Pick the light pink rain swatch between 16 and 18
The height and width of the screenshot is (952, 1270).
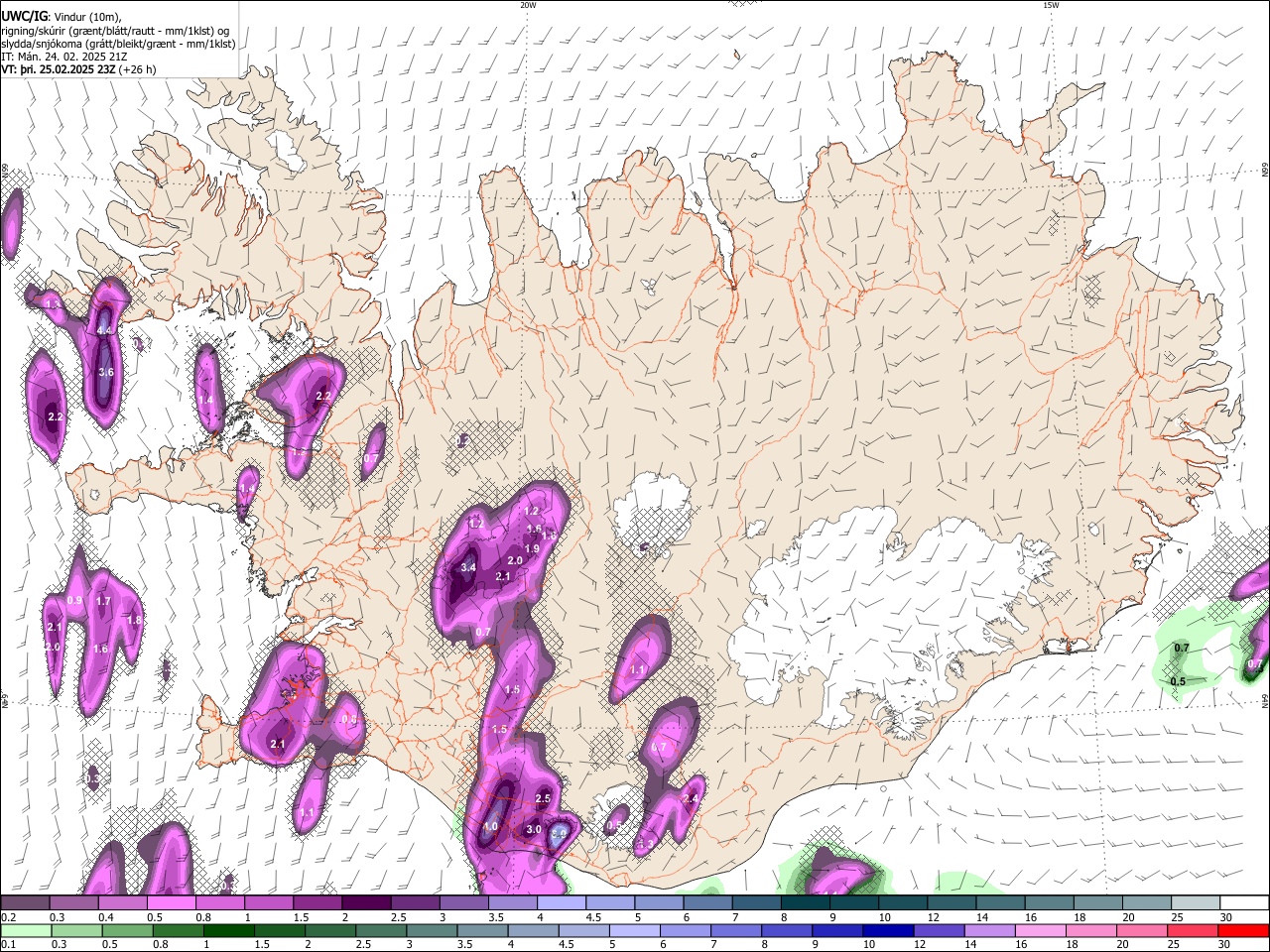1040,930
